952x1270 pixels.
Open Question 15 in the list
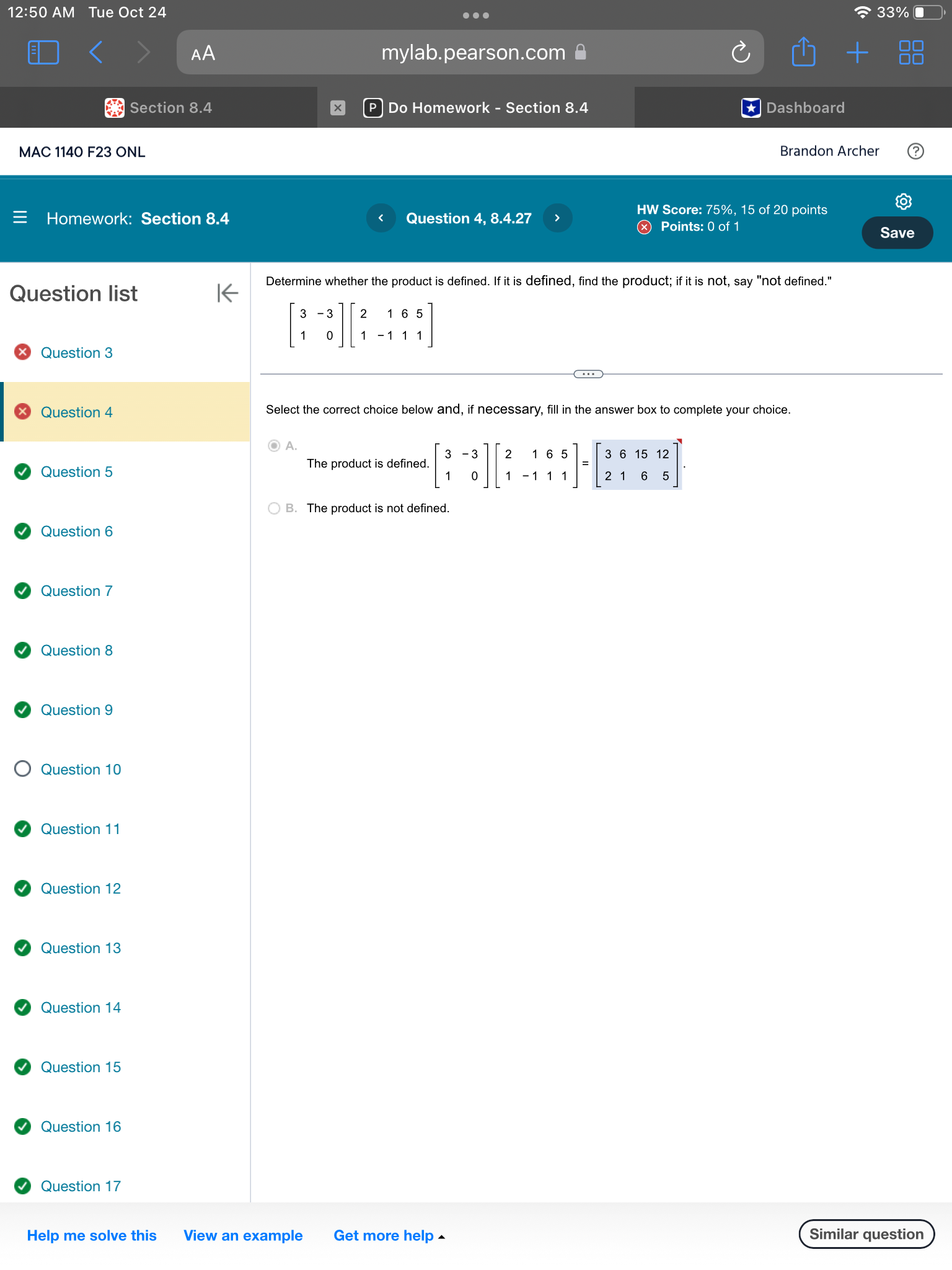[x=125, y=1067]
